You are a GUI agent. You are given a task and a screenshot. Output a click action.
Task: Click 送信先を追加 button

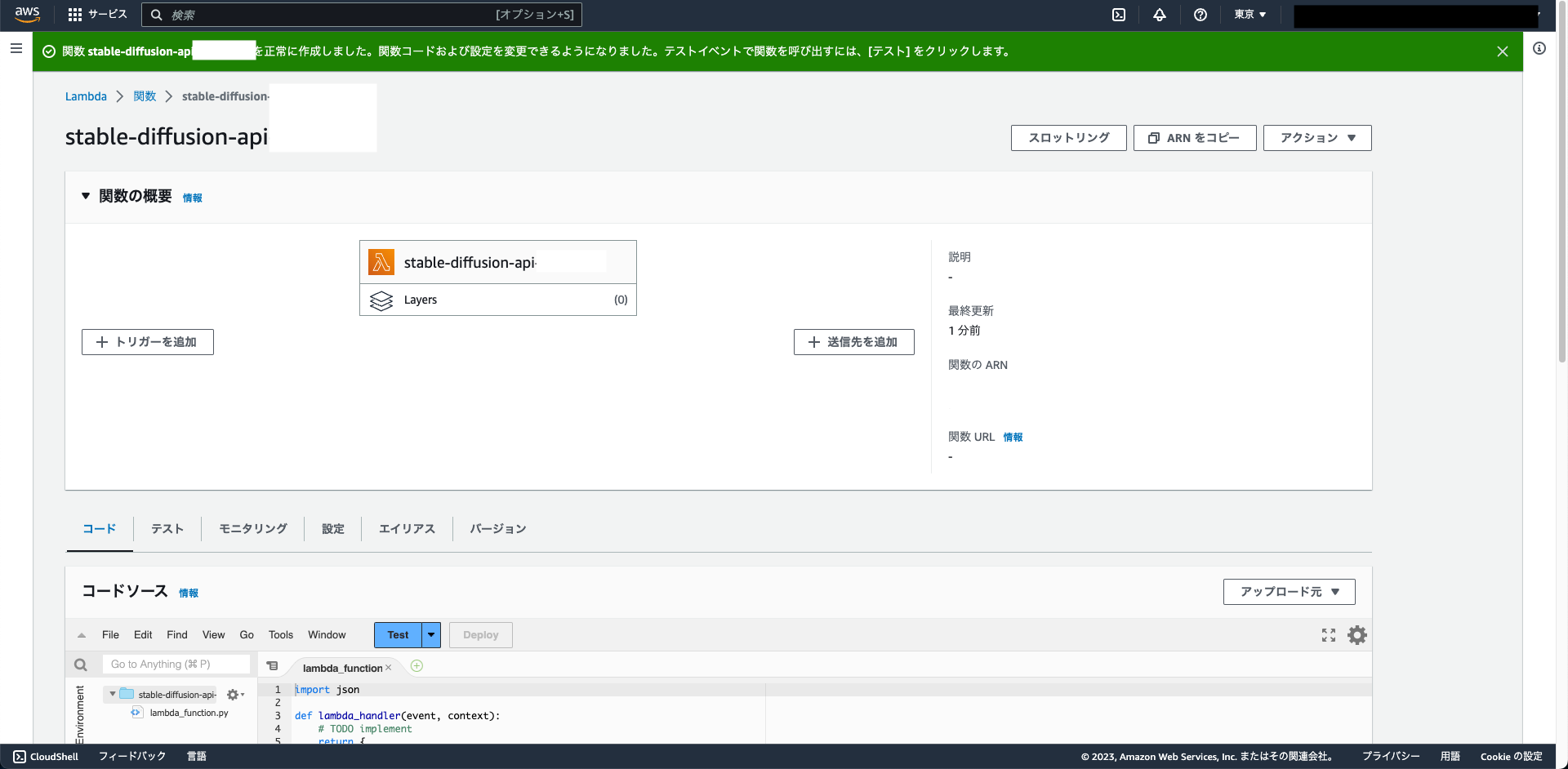[854, 342]
